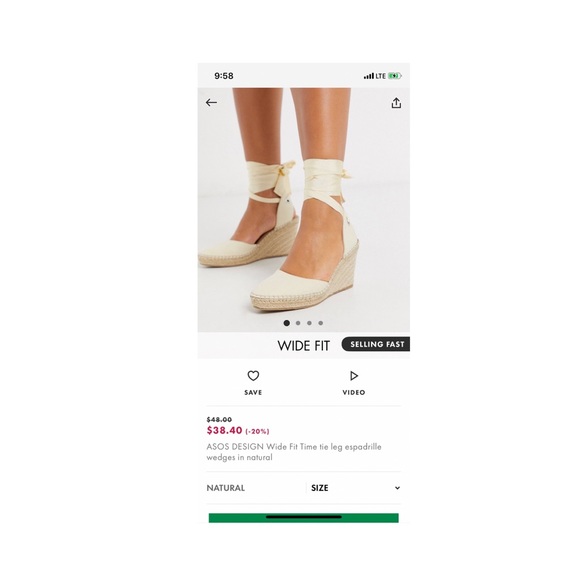580x580 pixels.
Task: Tap the SELLING FAST badge
Action: (376, 344)
